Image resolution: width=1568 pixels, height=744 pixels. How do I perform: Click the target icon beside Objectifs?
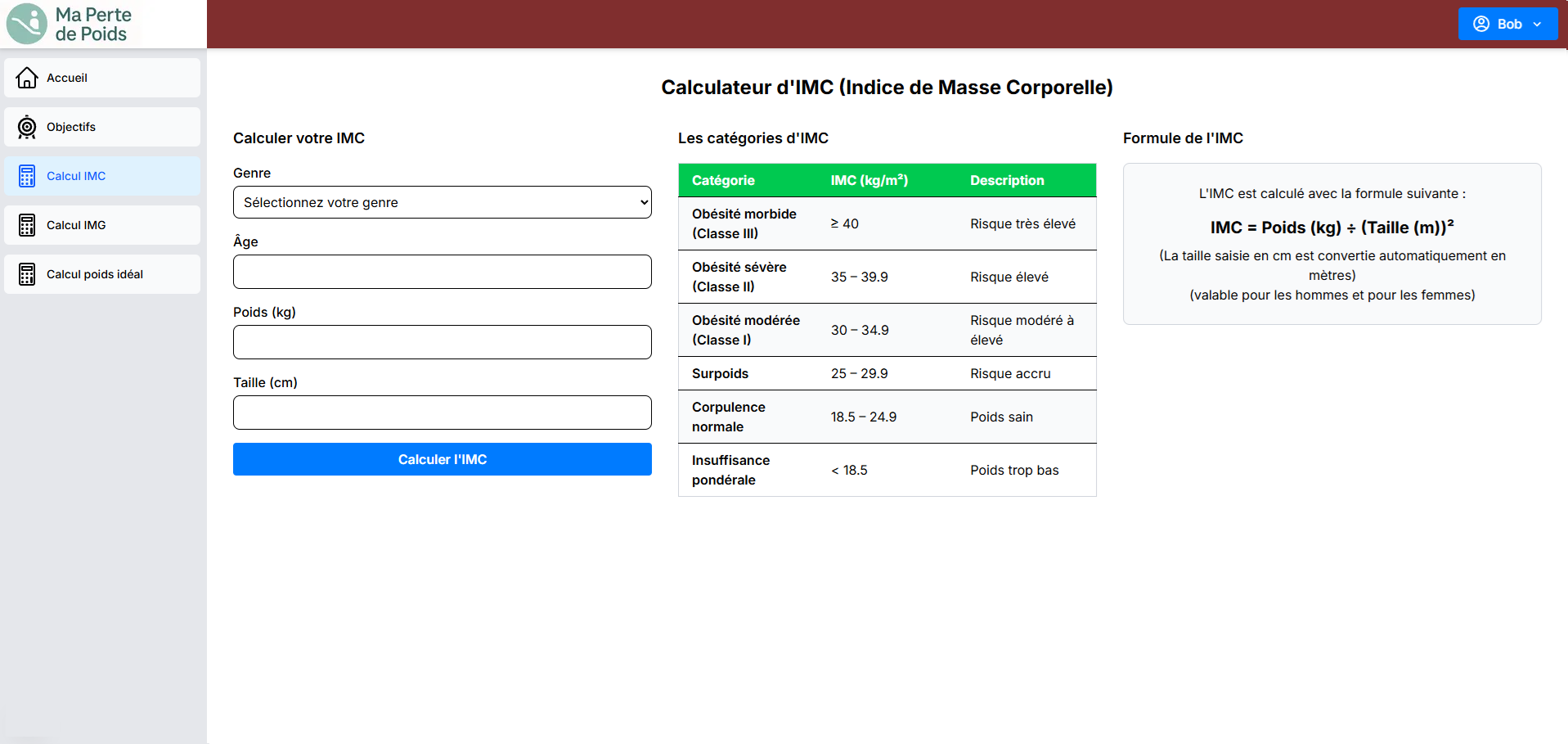tap(27, 127)
